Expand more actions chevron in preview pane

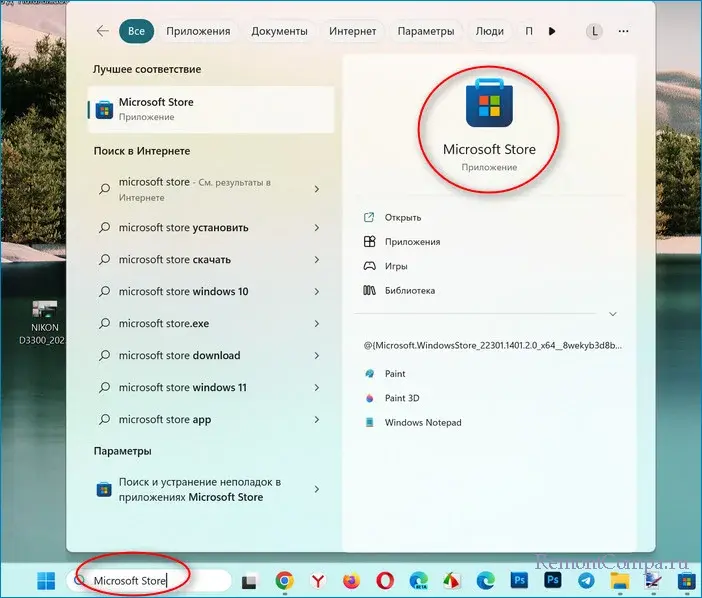coord(613,314)
